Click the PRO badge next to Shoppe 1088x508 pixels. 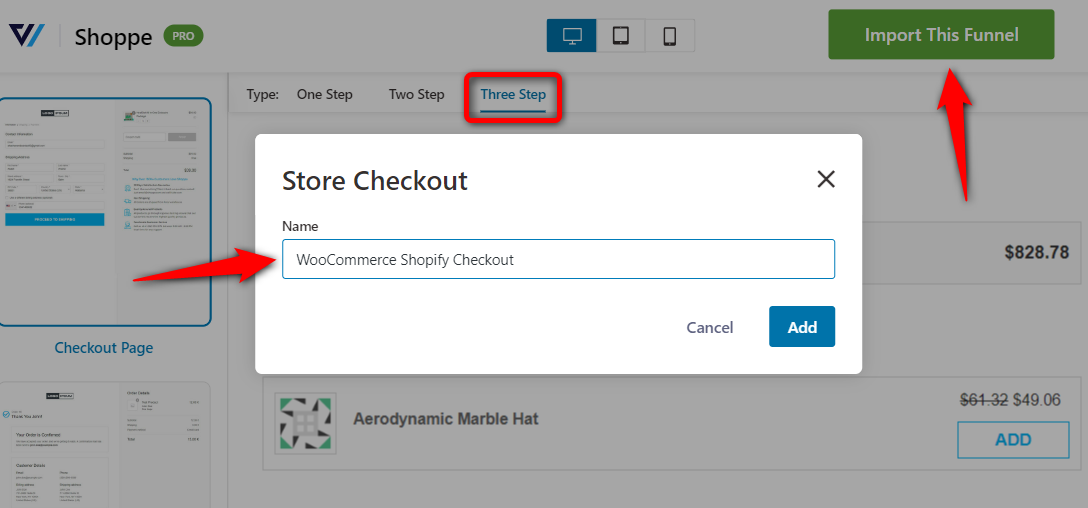183,35
